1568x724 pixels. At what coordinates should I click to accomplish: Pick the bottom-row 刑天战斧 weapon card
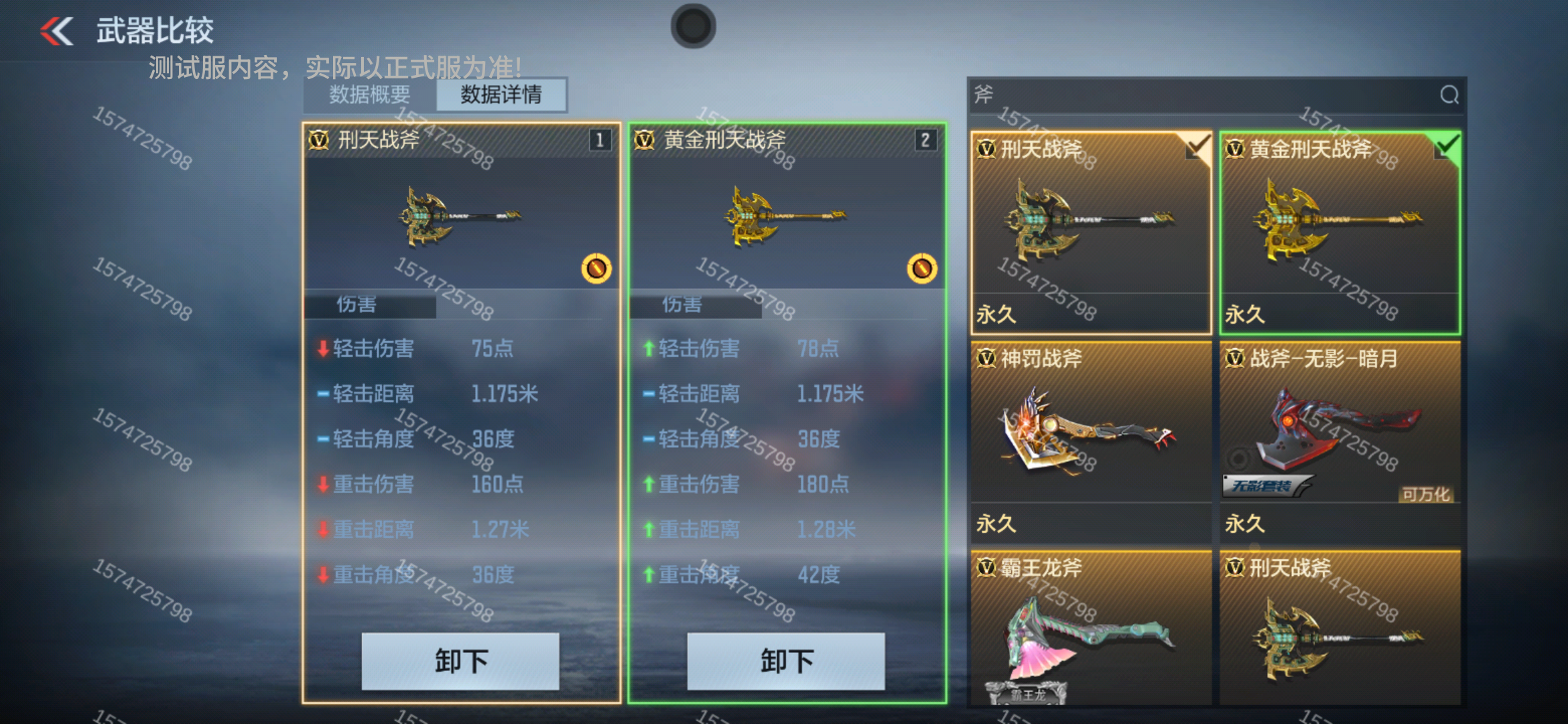coord(1340,627)
